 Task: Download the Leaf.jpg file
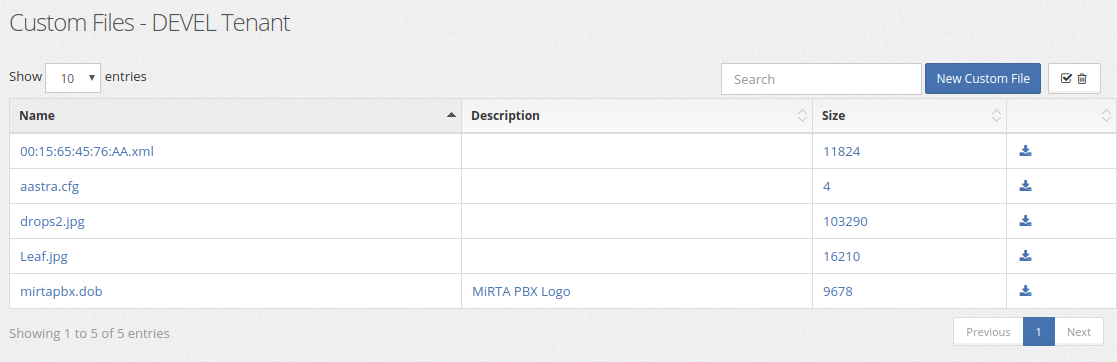[1025, 255]
